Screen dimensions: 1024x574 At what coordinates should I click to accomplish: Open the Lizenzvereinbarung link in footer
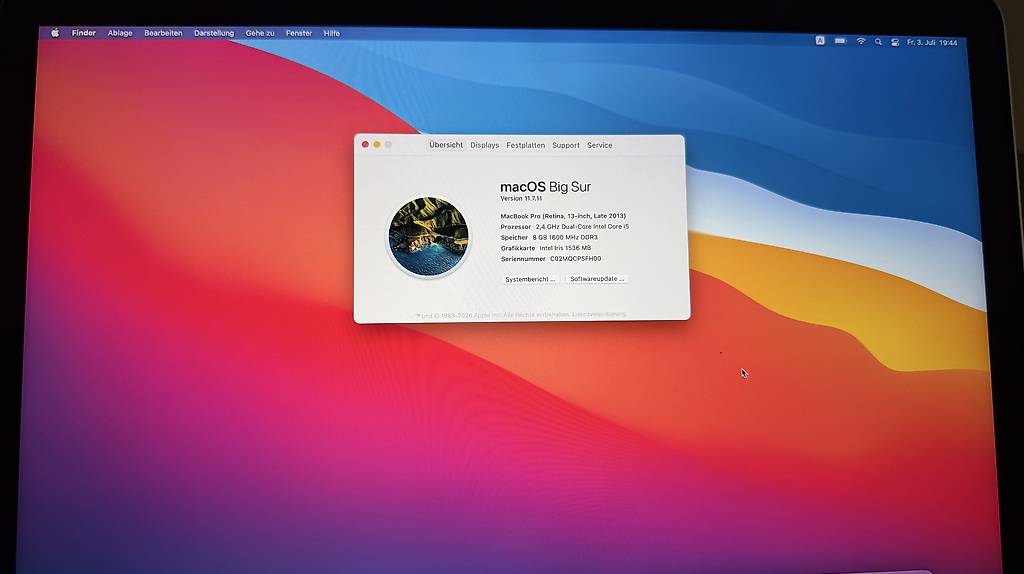tap(599, 314)
